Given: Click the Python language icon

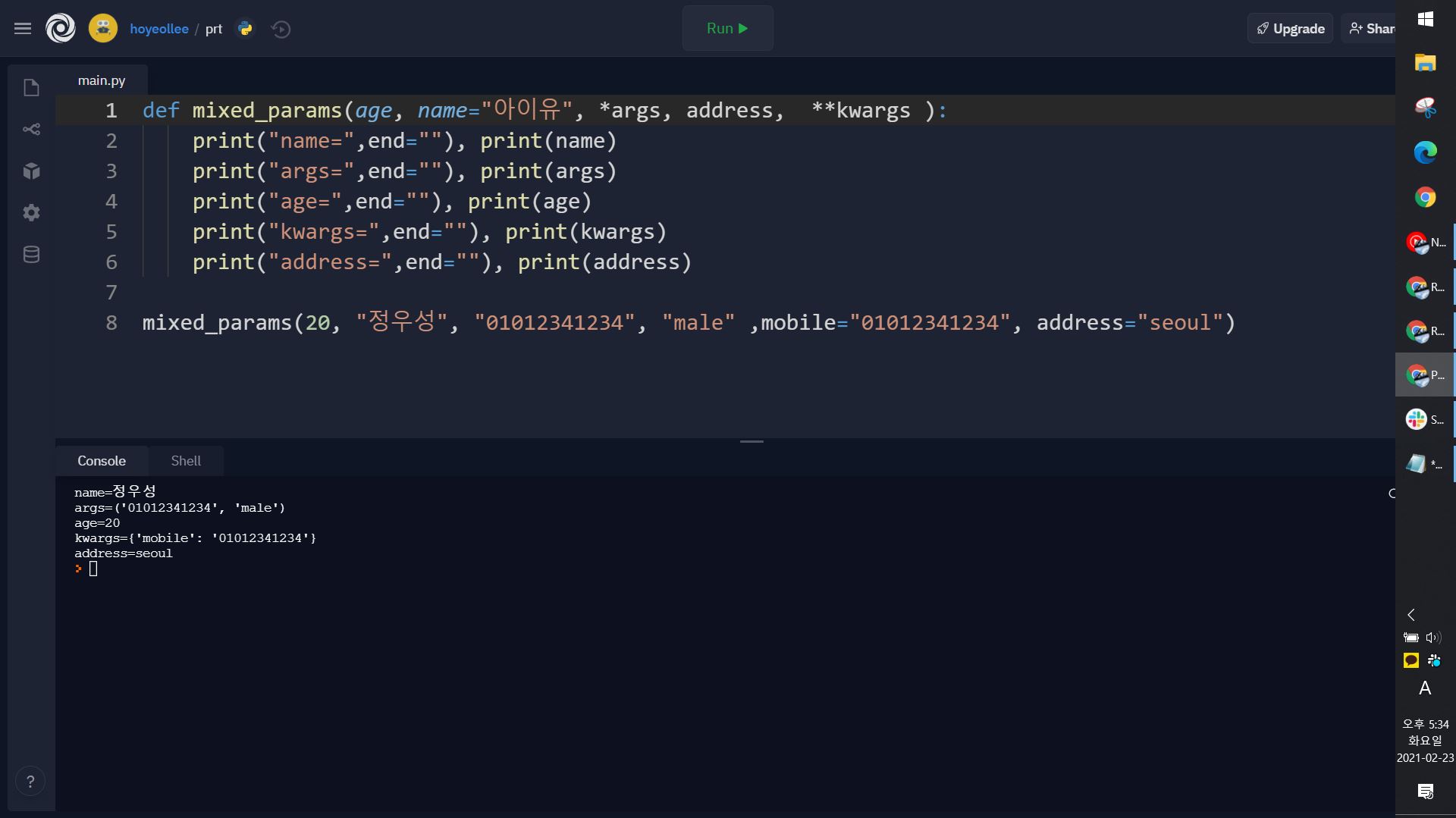Looking at the screenshot, I should [245, 29].
